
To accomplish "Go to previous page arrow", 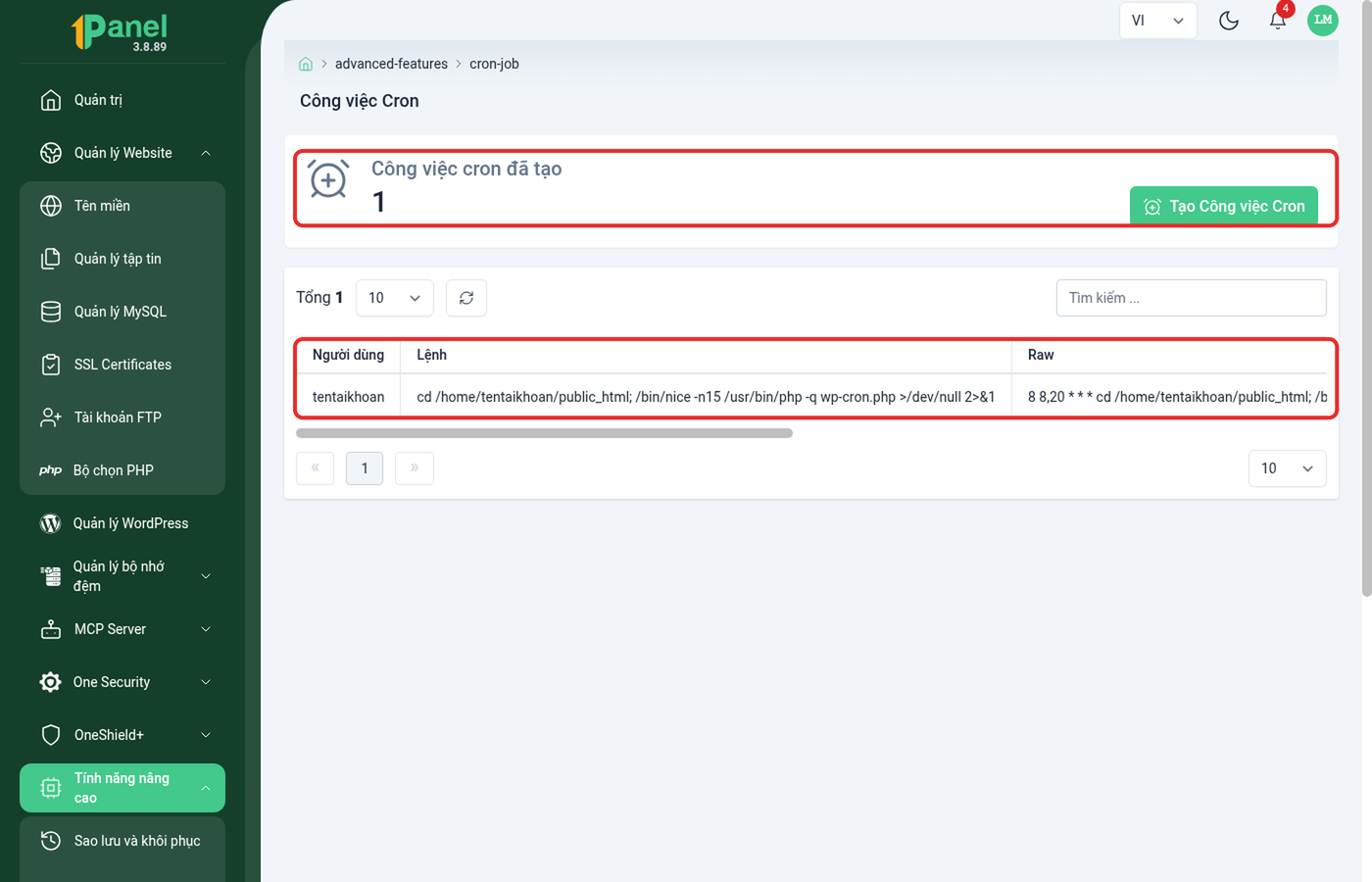I will click(315, 468).
